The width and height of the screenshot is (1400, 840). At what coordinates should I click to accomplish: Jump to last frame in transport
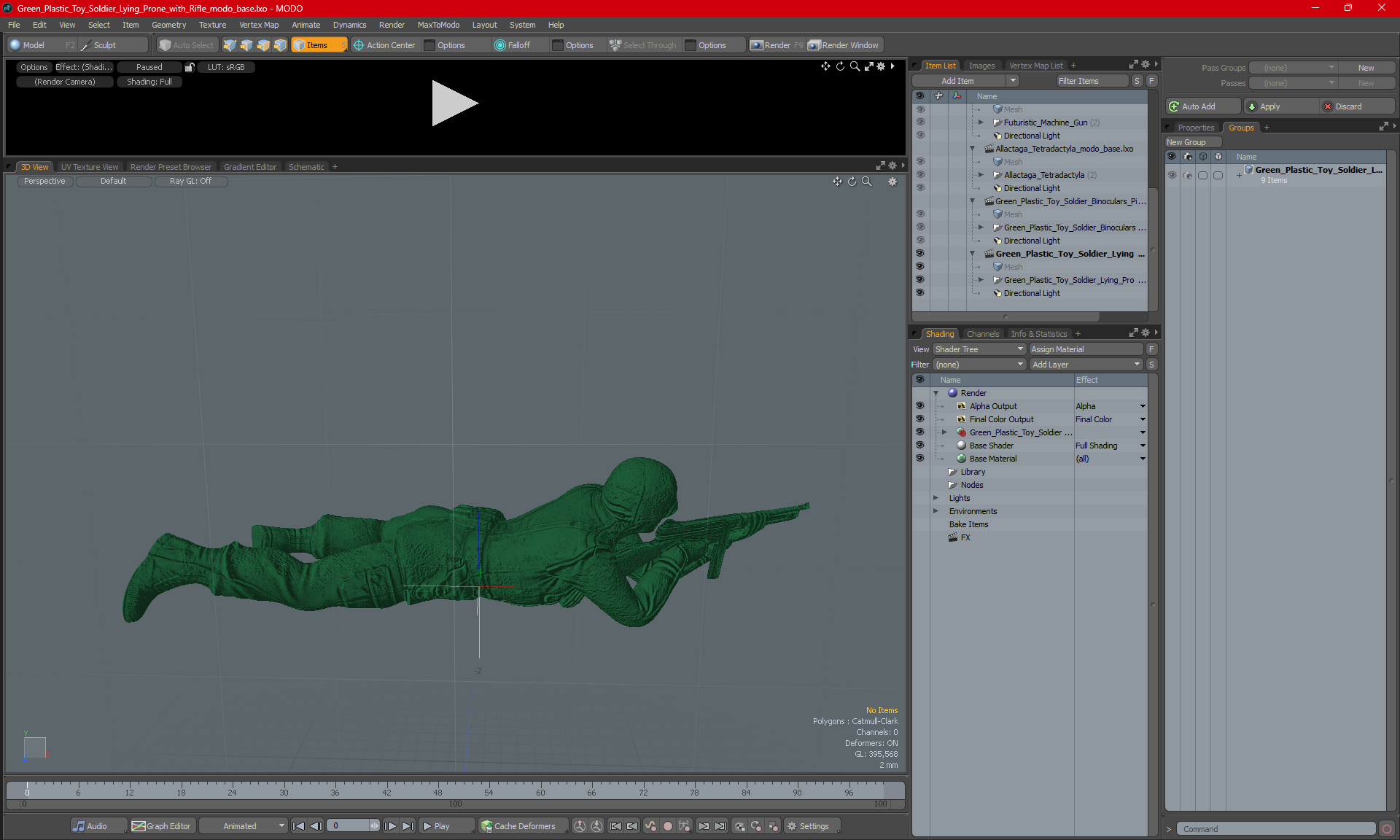tap(408, 826)
